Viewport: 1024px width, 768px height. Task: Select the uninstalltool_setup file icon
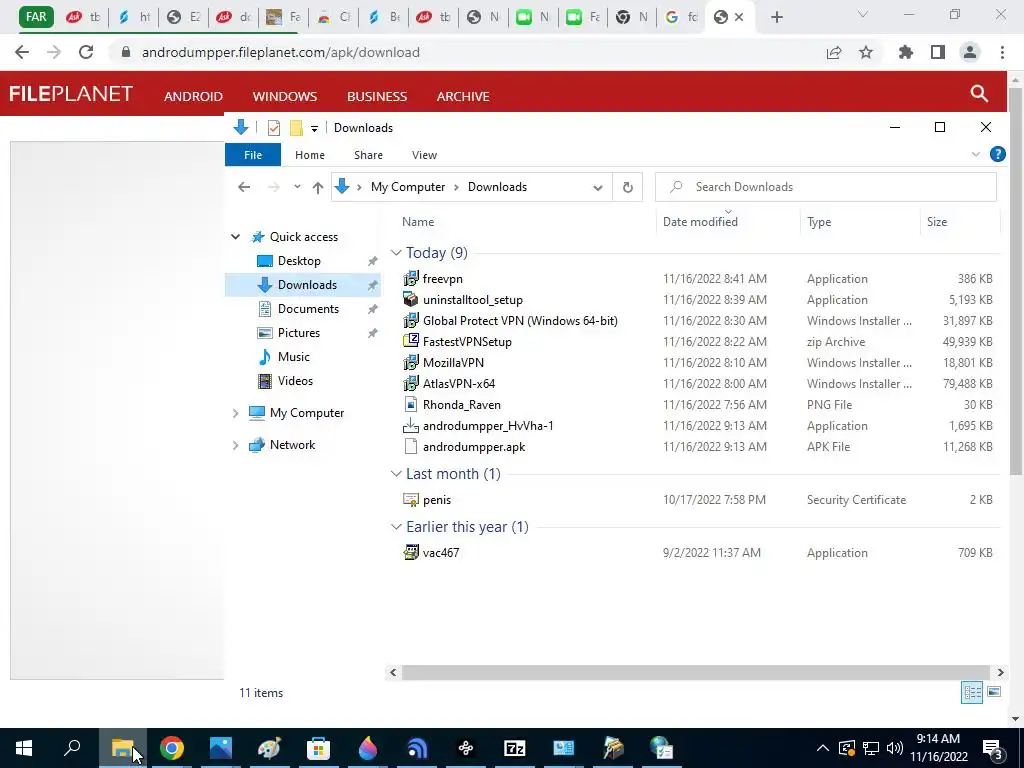[x=411, y=300]
